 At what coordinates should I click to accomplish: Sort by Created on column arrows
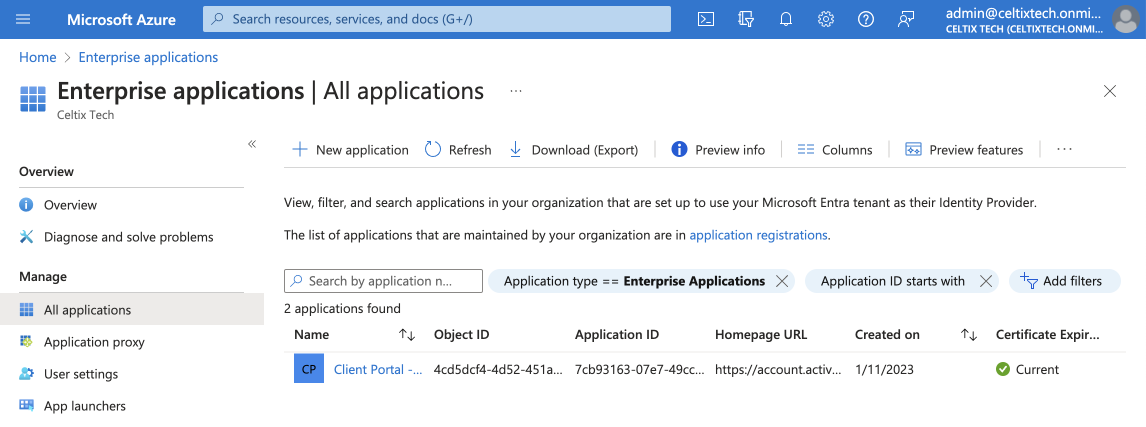[x=968, y=335]
